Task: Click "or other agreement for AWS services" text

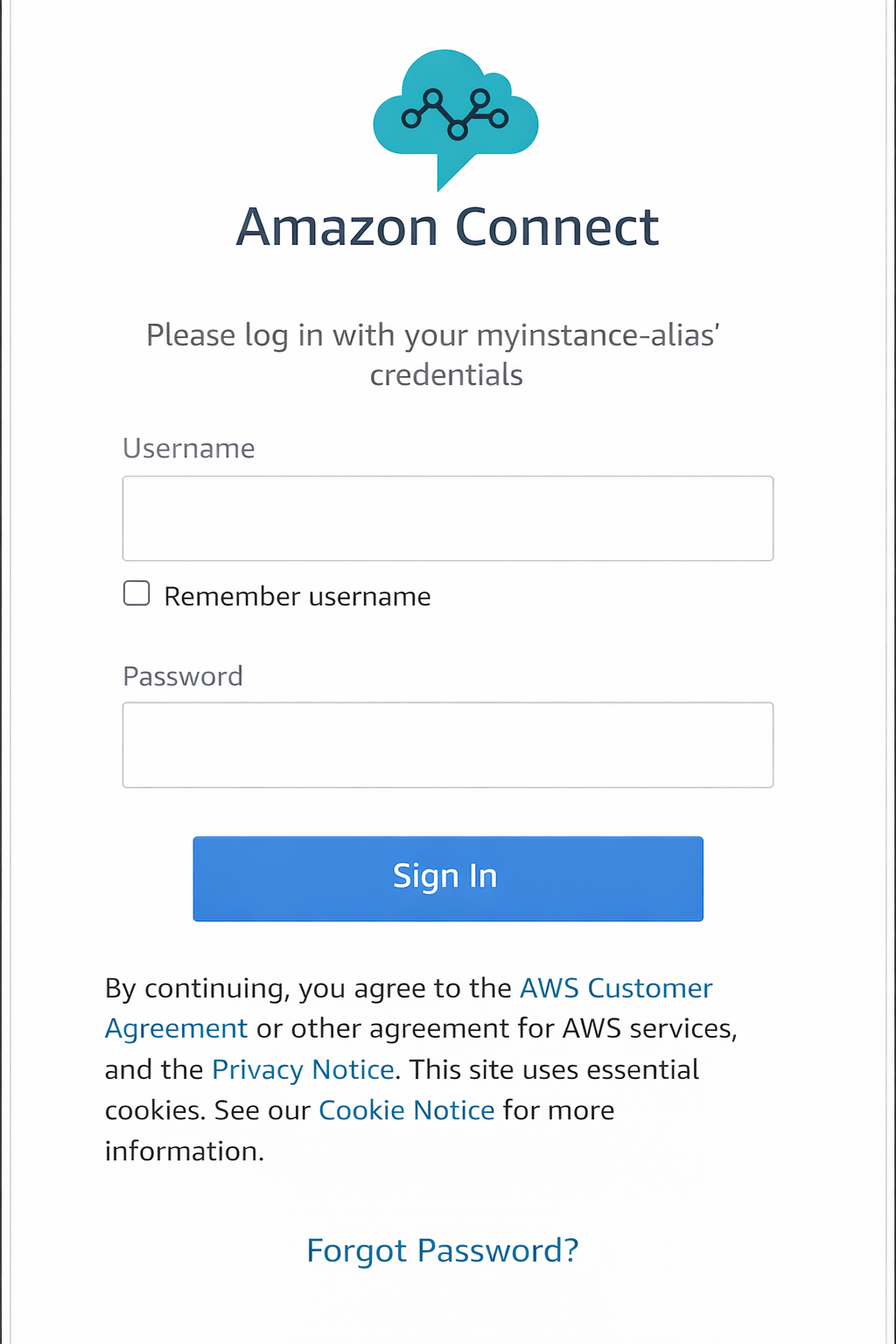Action: click(495, 1028)
